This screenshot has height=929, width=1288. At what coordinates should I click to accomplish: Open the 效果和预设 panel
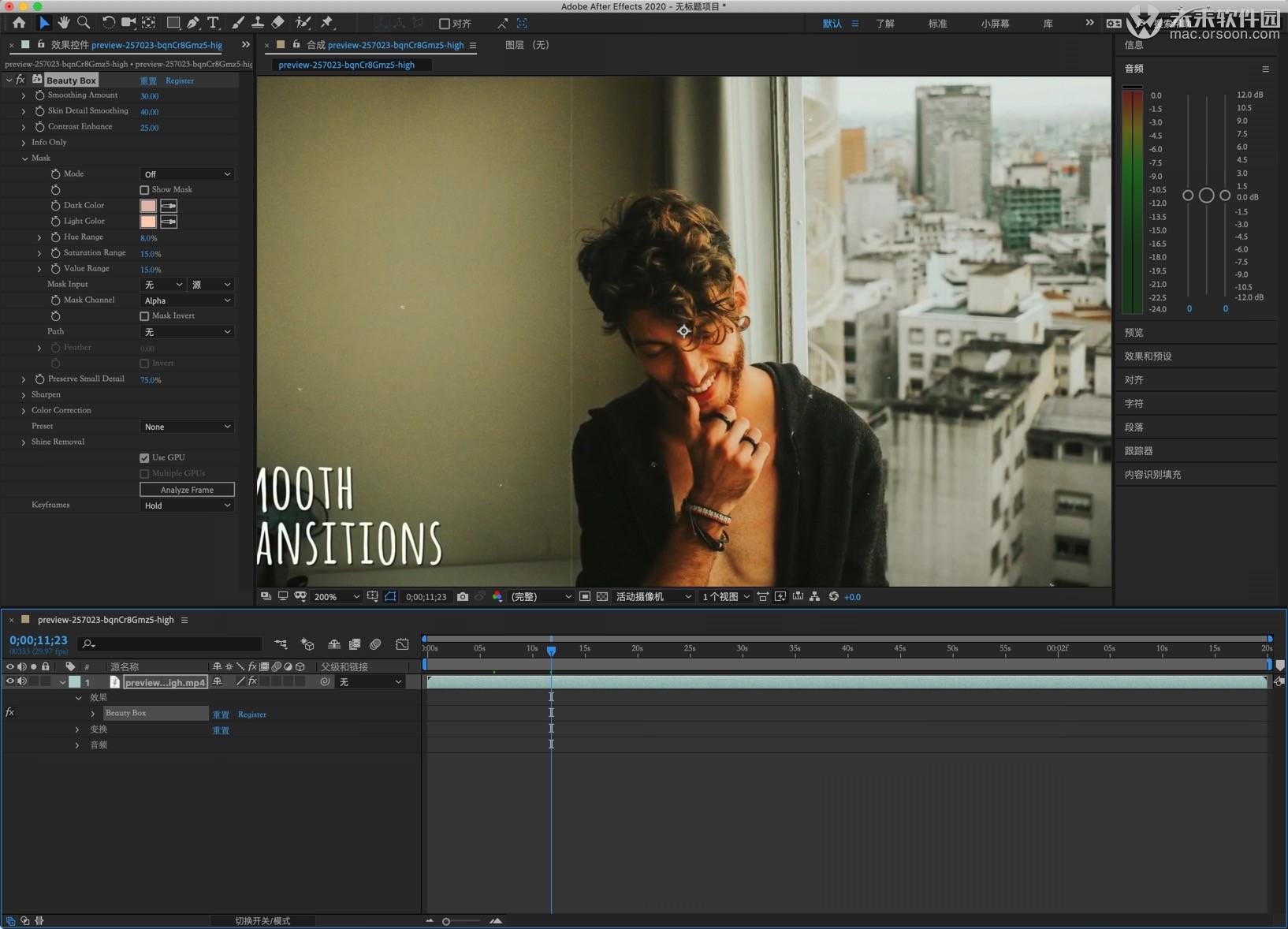click(x=1148, y=356)
